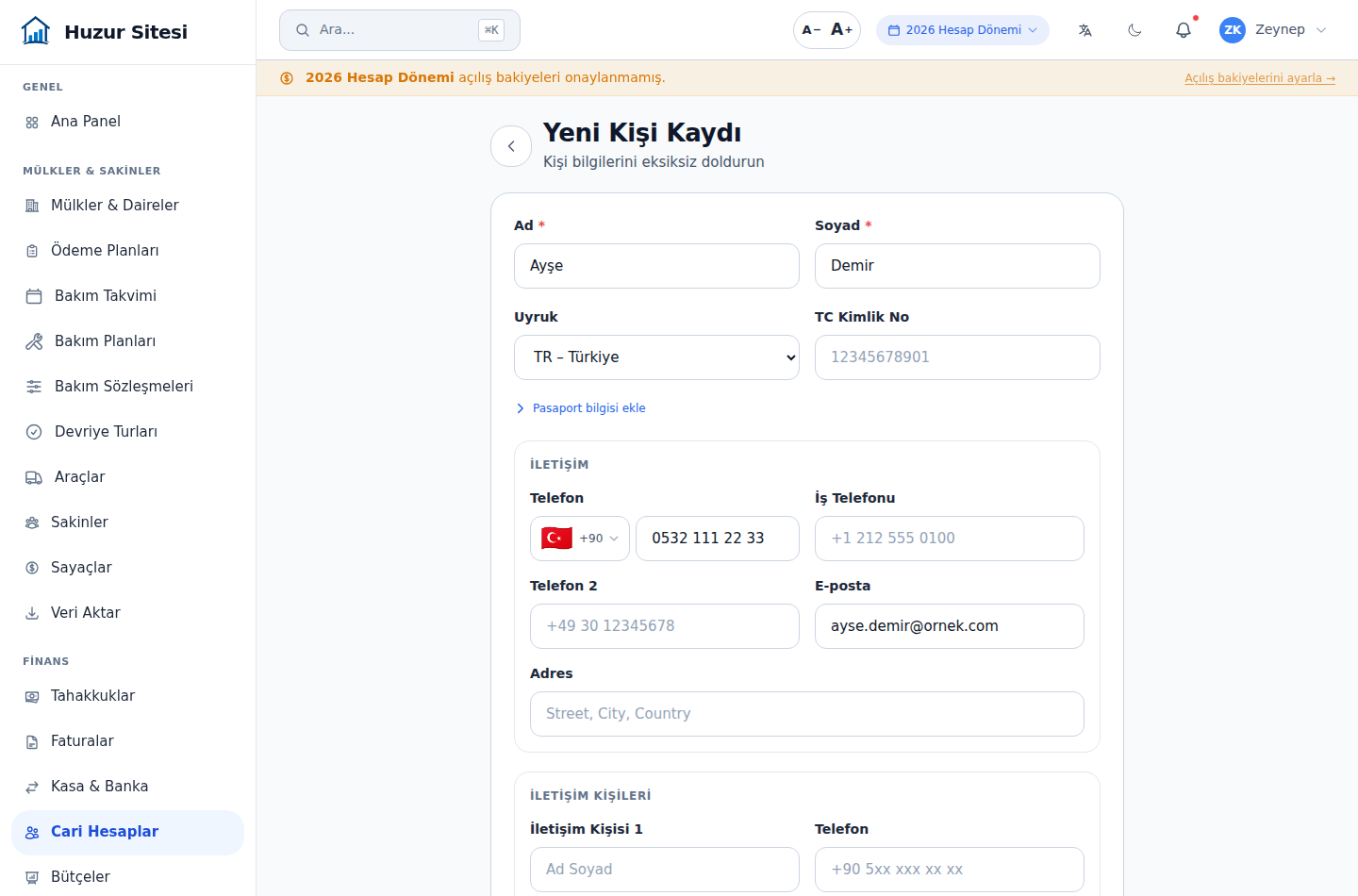The image size is (1358, 896).
Task: Click the Telefon 2 input
Action: [x=665, y=626]
